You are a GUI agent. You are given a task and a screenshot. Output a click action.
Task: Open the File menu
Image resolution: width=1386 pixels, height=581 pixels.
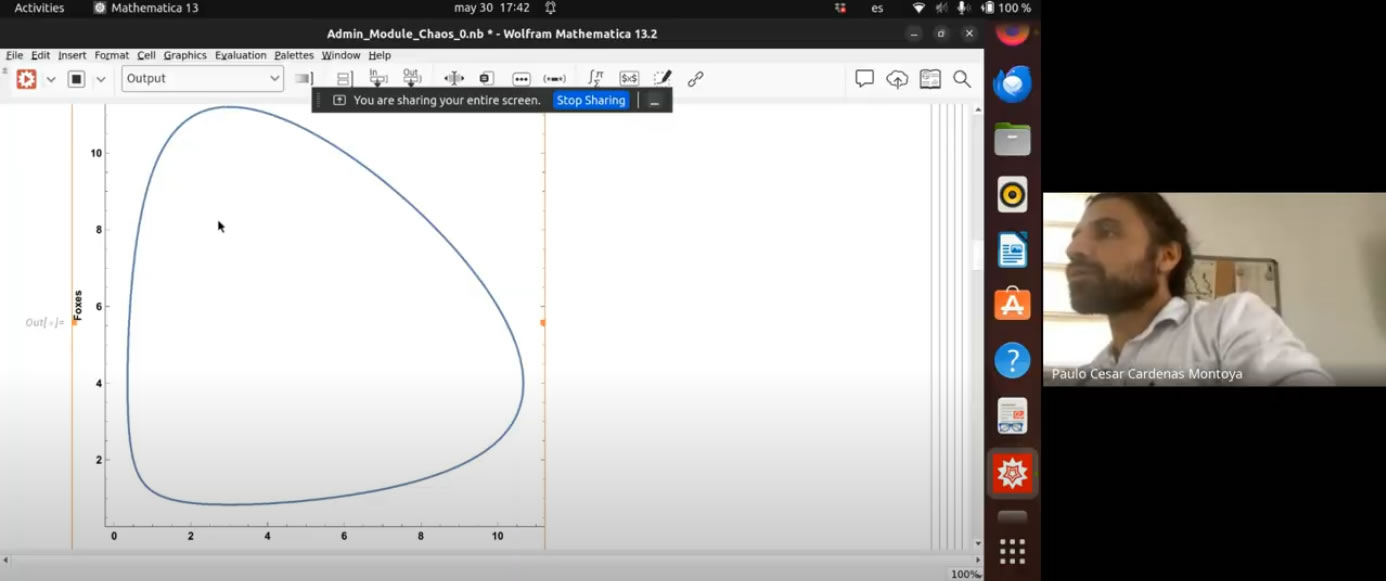(x=14, y=56)
